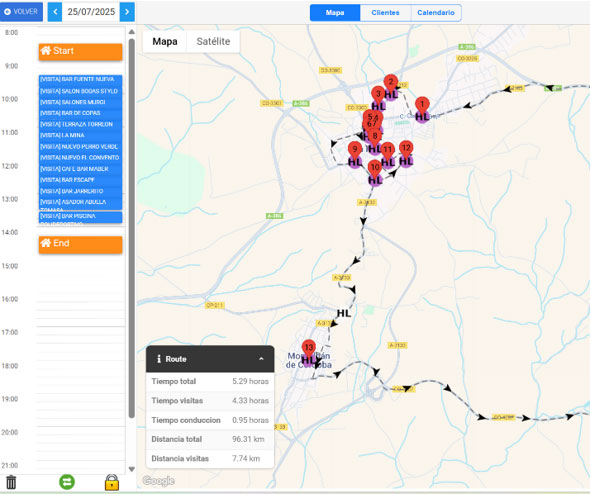590x494 pixels.
Task: Toggle the yellow padlock lock icon
Action: 112,482
